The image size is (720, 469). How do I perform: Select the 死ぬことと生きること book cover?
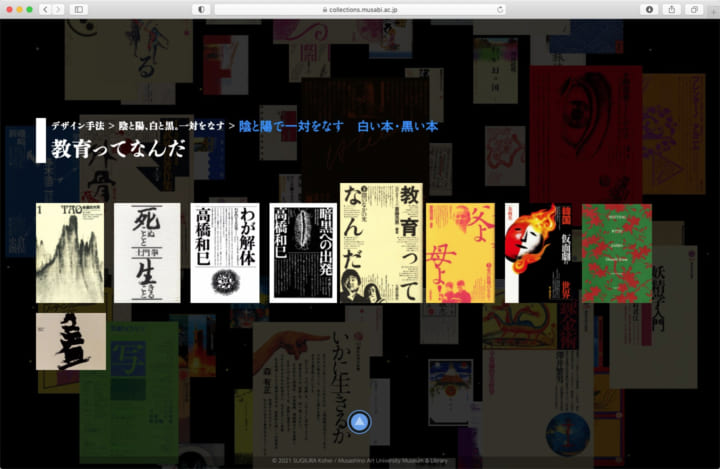pos(147,253)
